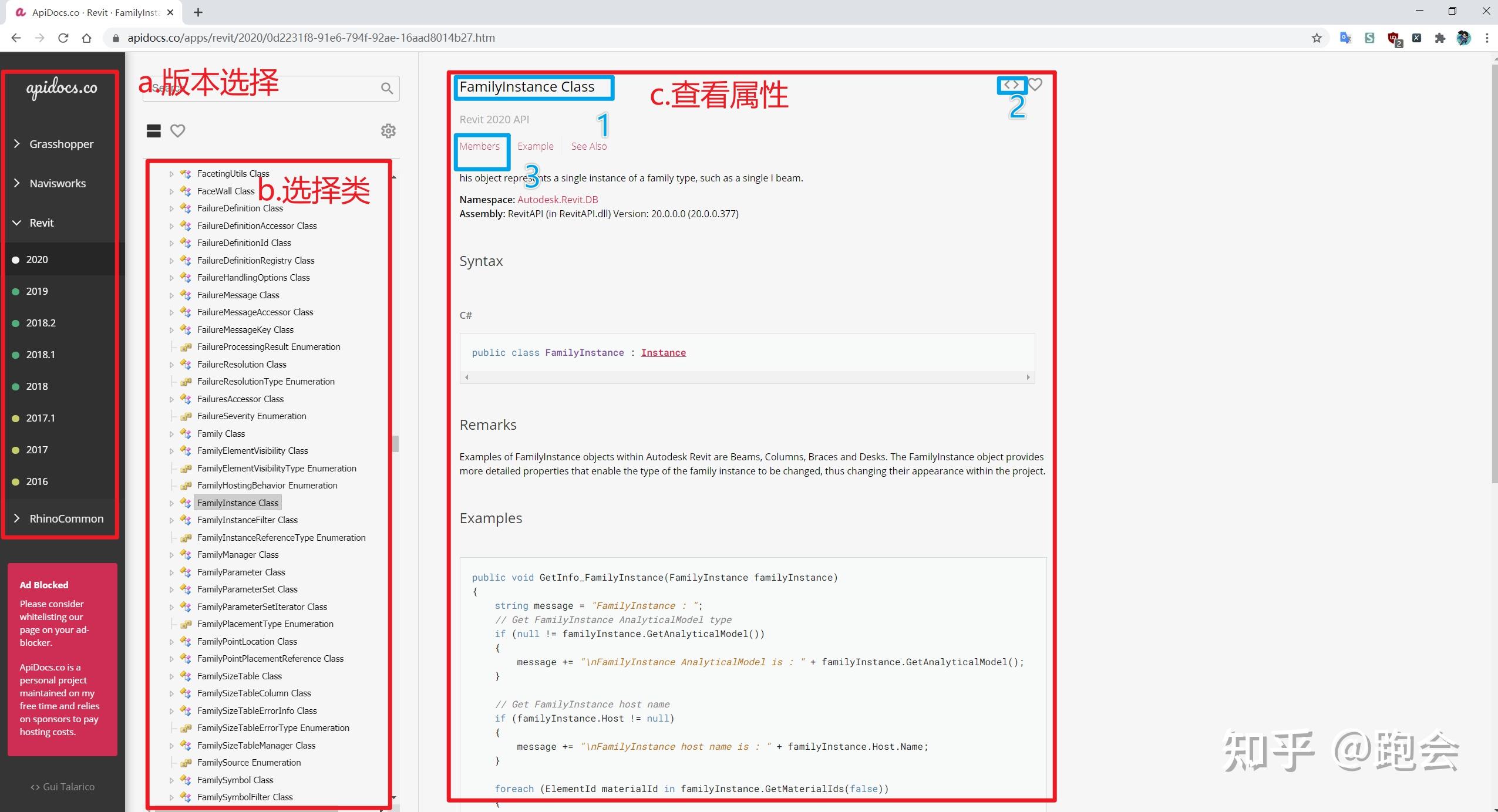Open FamilyParameter Class in tree
This screenshot has height=812, width=1498.
point(241,572)
